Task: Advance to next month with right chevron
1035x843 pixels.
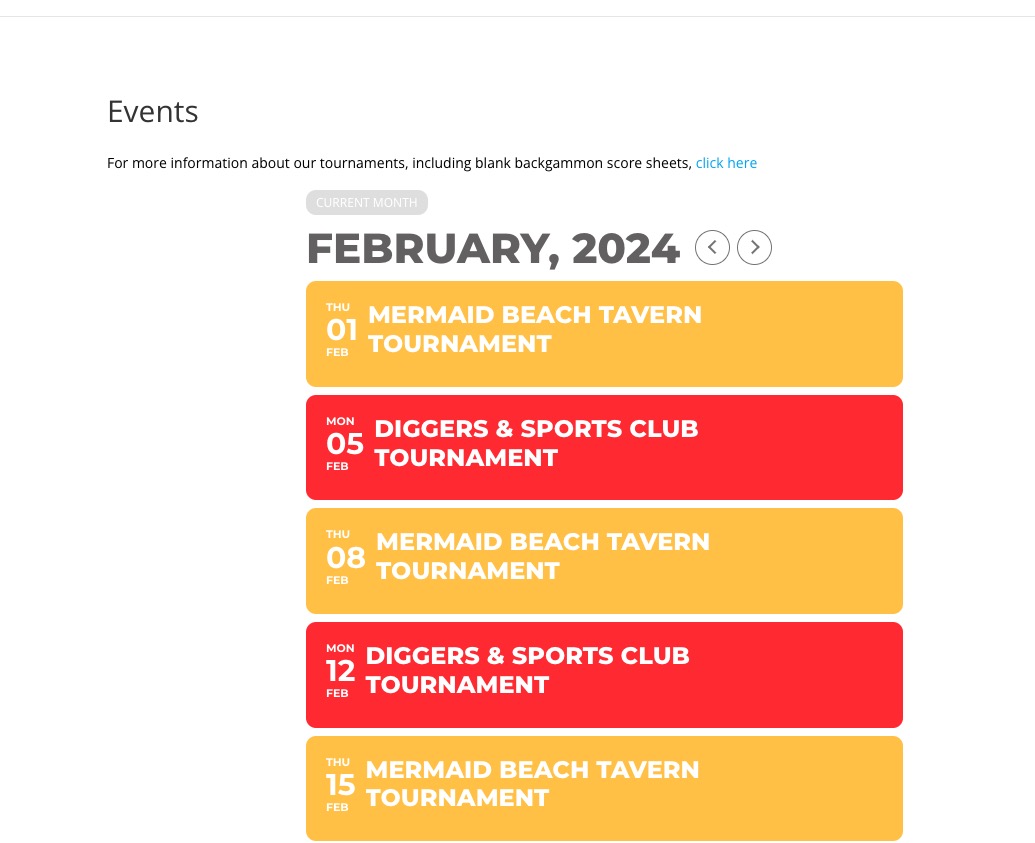Action: [754, 248]
